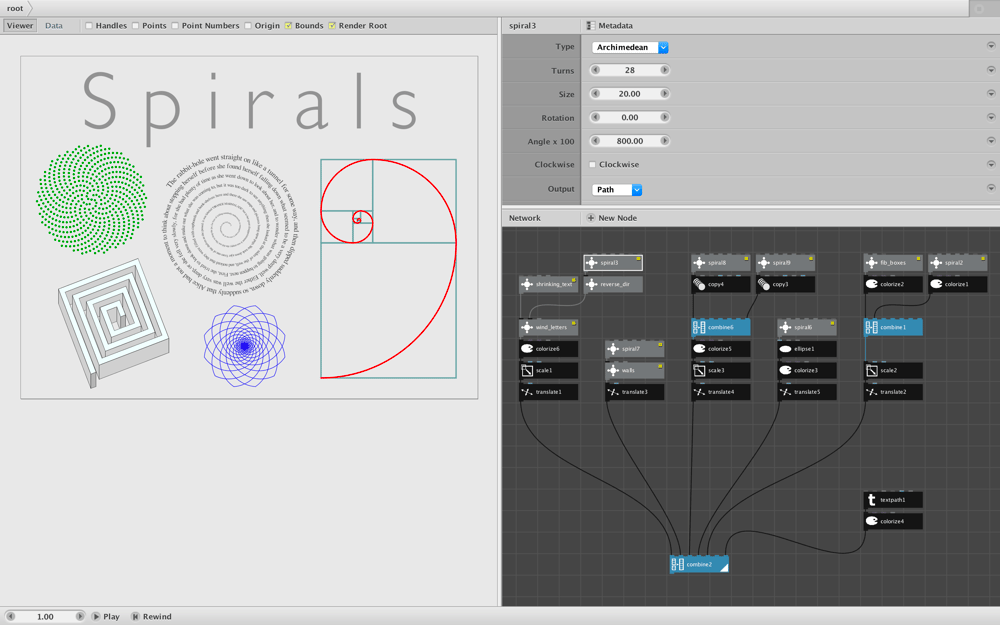The height and width of the screenshot is (625, 1000).
Task: Select the shrinking_text node
Action: (x=548, y=284)
